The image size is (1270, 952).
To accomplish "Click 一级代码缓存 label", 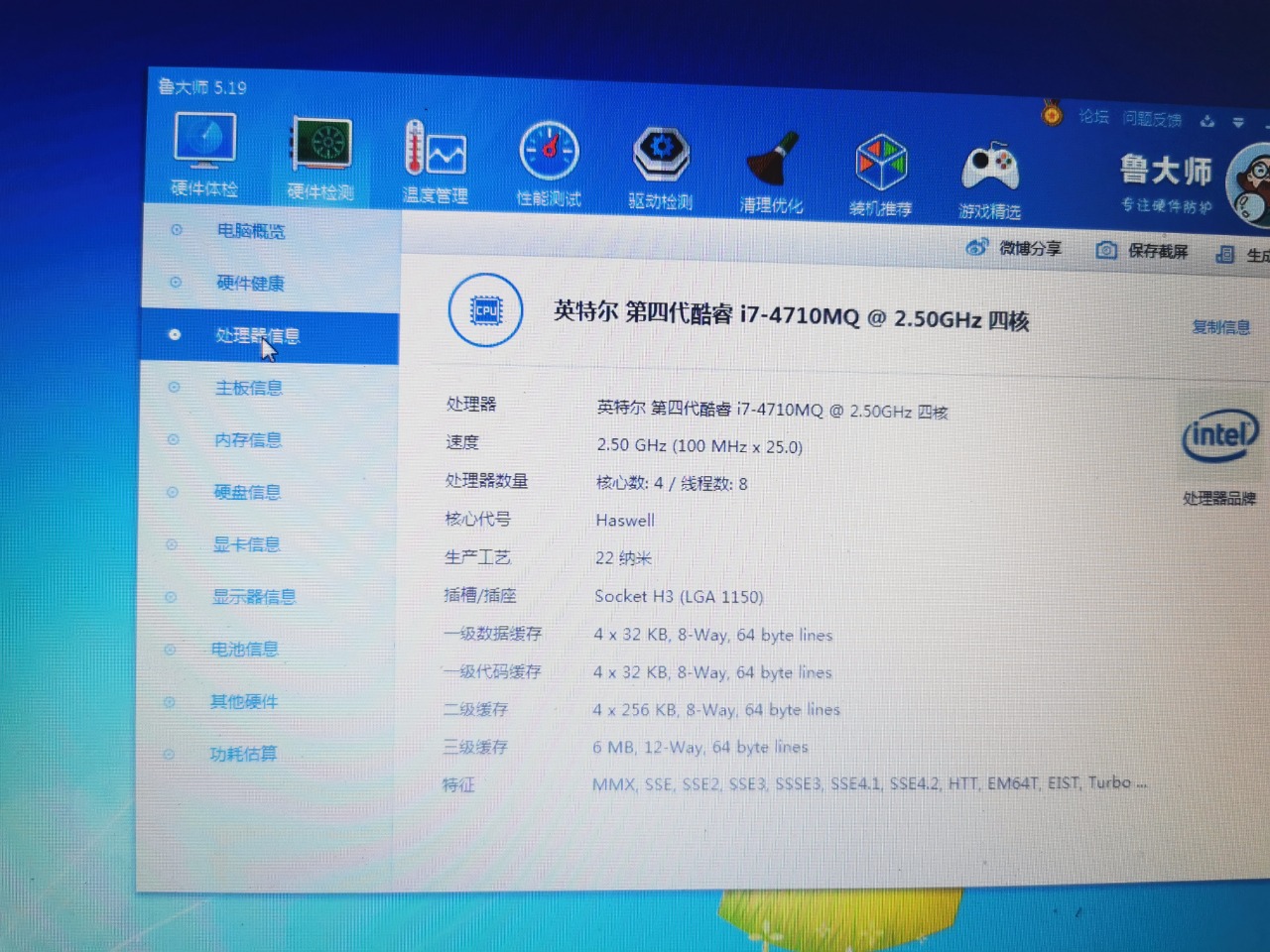I will click(x=492, y=671).
